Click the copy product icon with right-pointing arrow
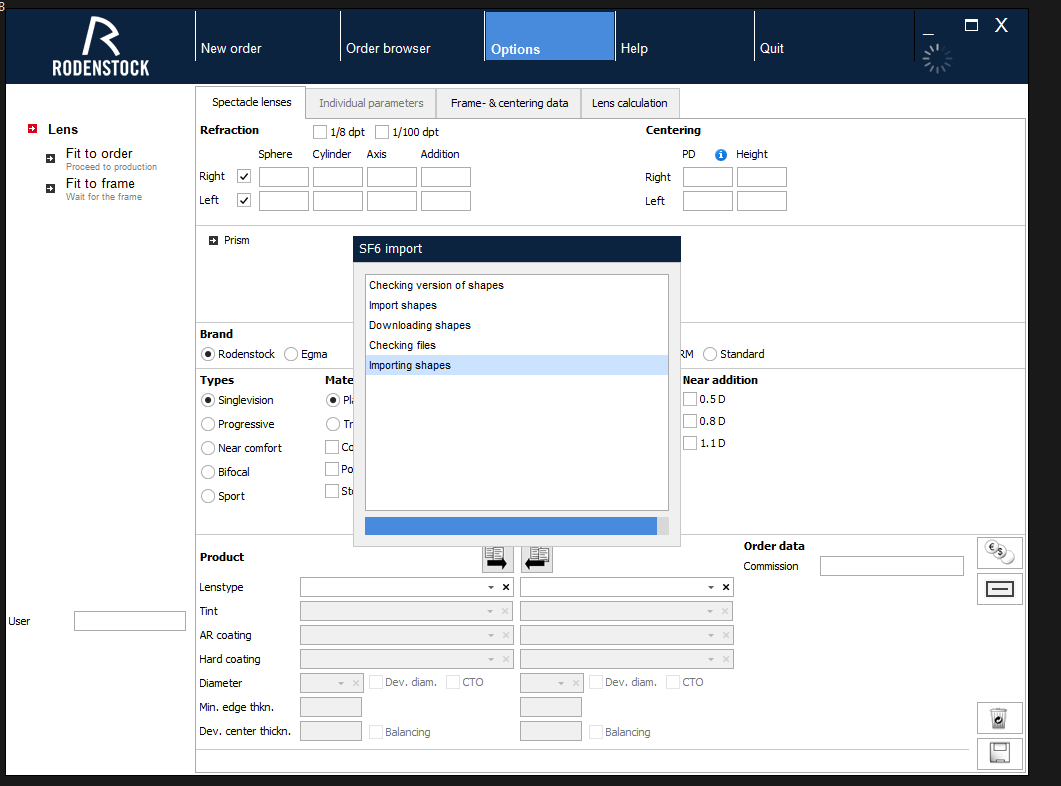The width and height of the screenshot is (1061, 786). pos(495,559)
